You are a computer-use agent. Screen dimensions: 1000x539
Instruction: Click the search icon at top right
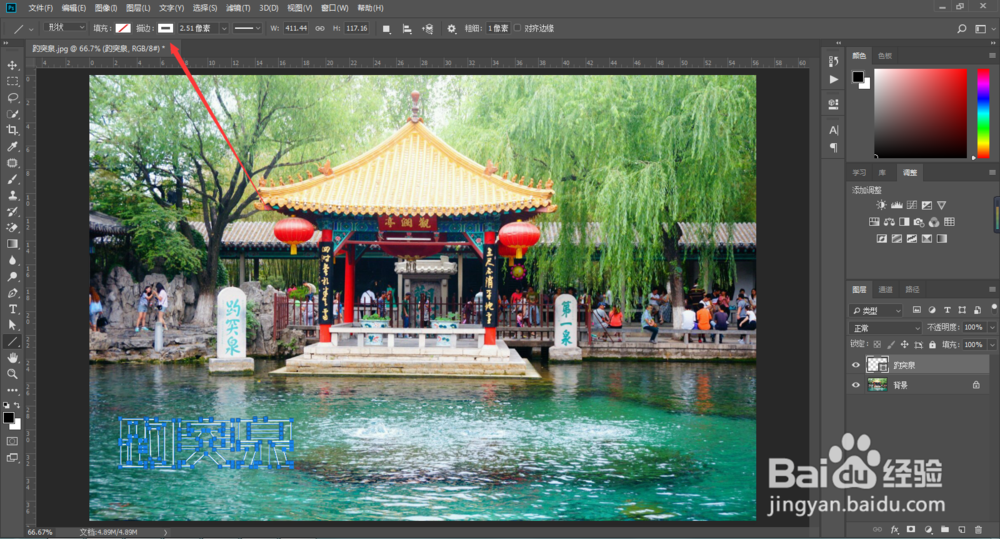coord(962,29)
